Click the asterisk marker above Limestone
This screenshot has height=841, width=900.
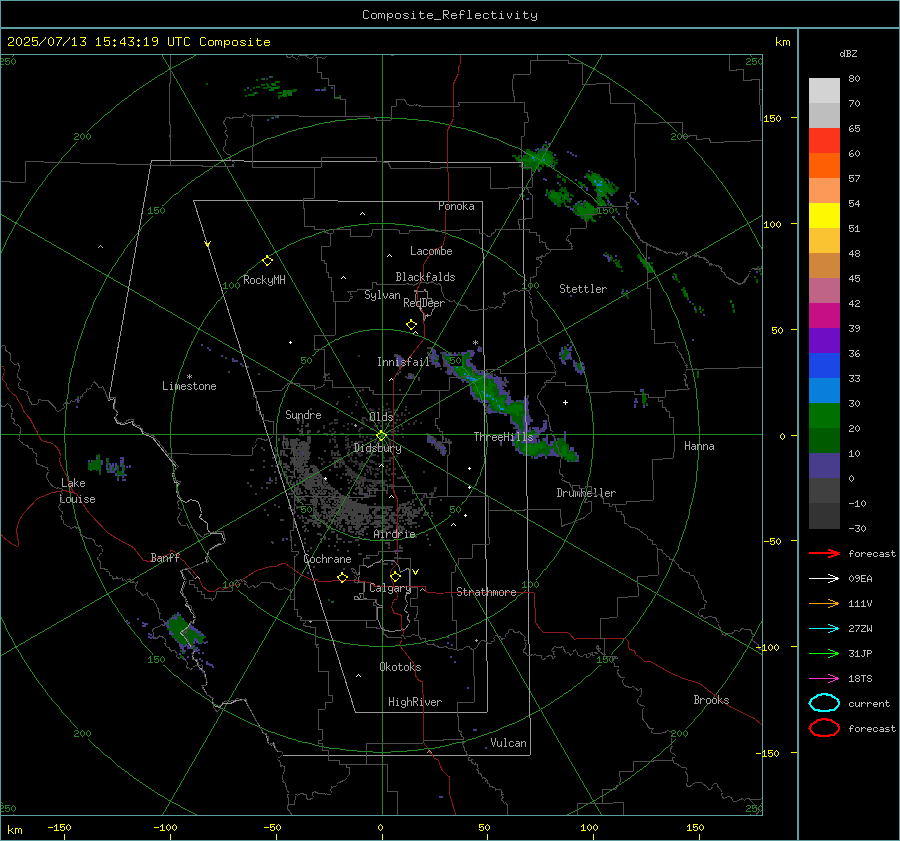point(189,377)
